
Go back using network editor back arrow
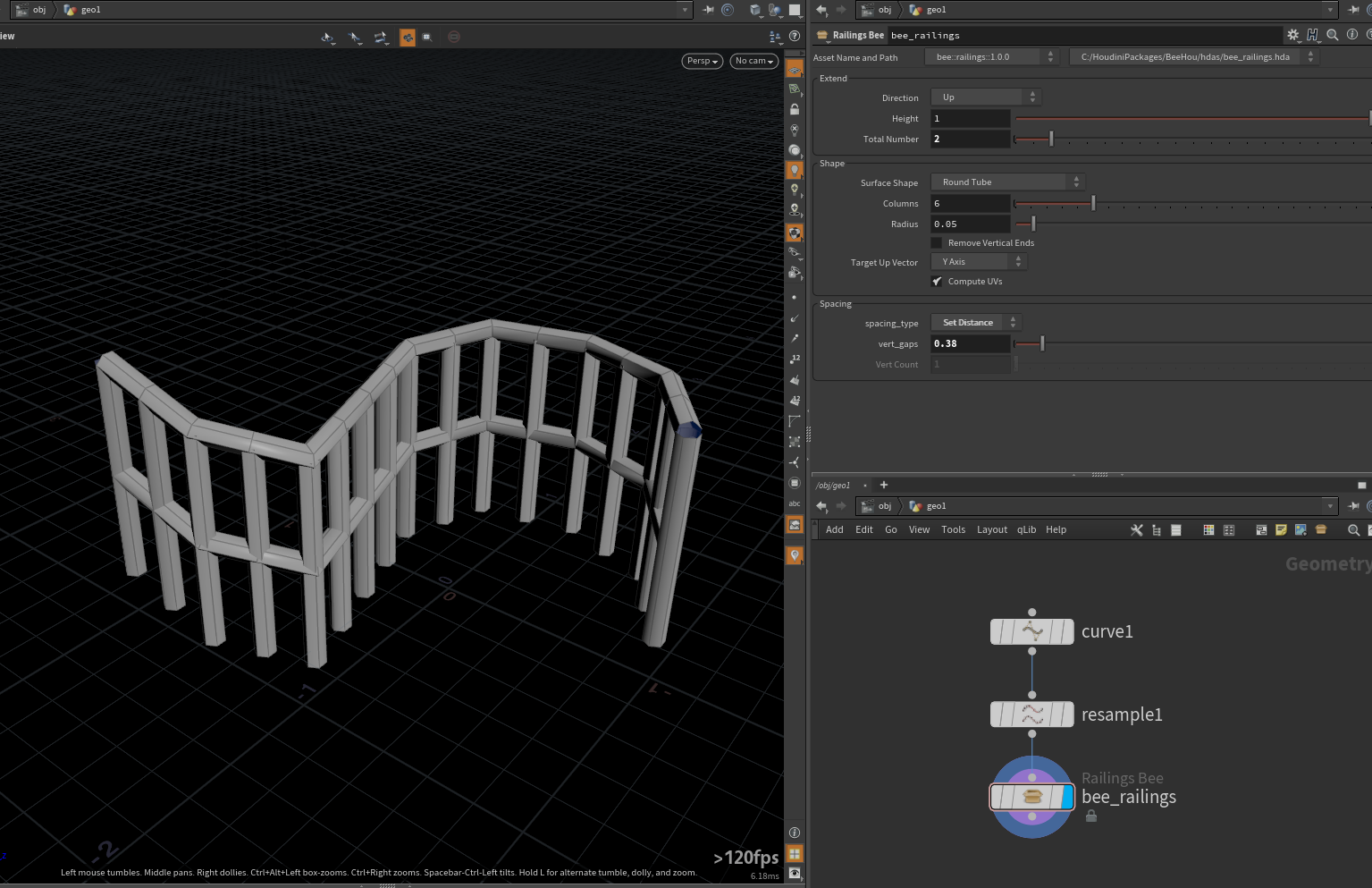click(821, 506)
